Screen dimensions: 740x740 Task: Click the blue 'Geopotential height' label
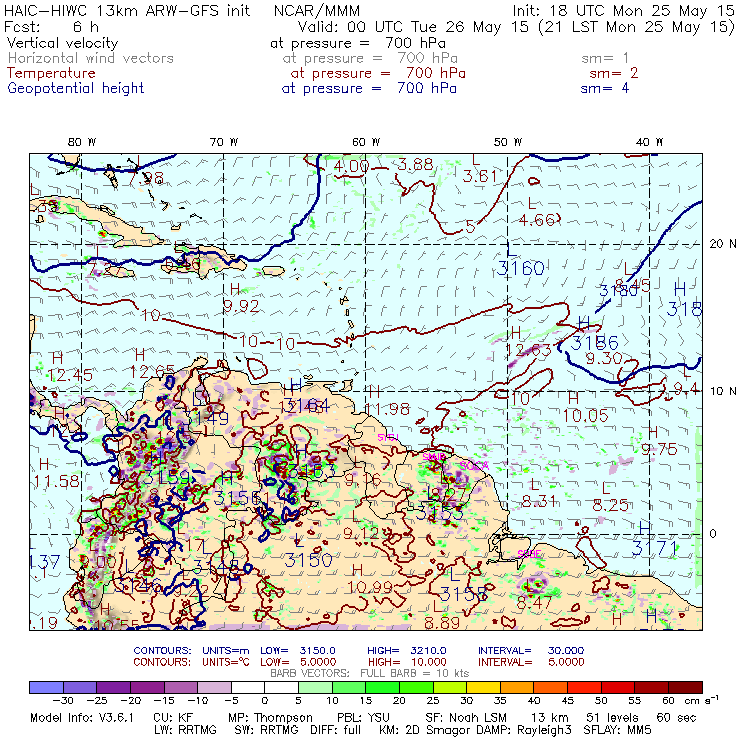pyautogui.click(x=76, y=88)
